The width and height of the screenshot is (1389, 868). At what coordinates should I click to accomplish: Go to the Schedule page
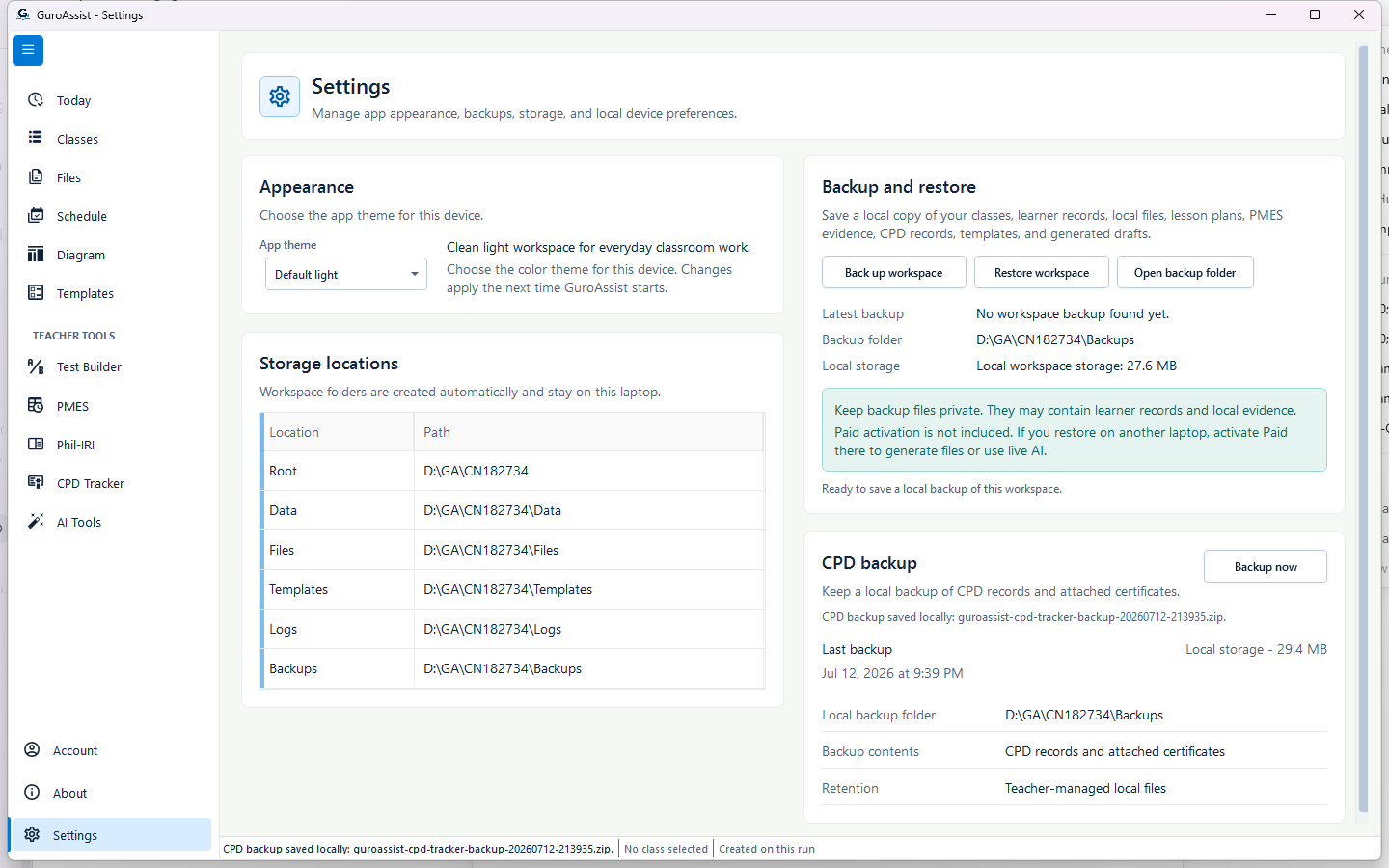pyautogui.click(x=82, y=216)
